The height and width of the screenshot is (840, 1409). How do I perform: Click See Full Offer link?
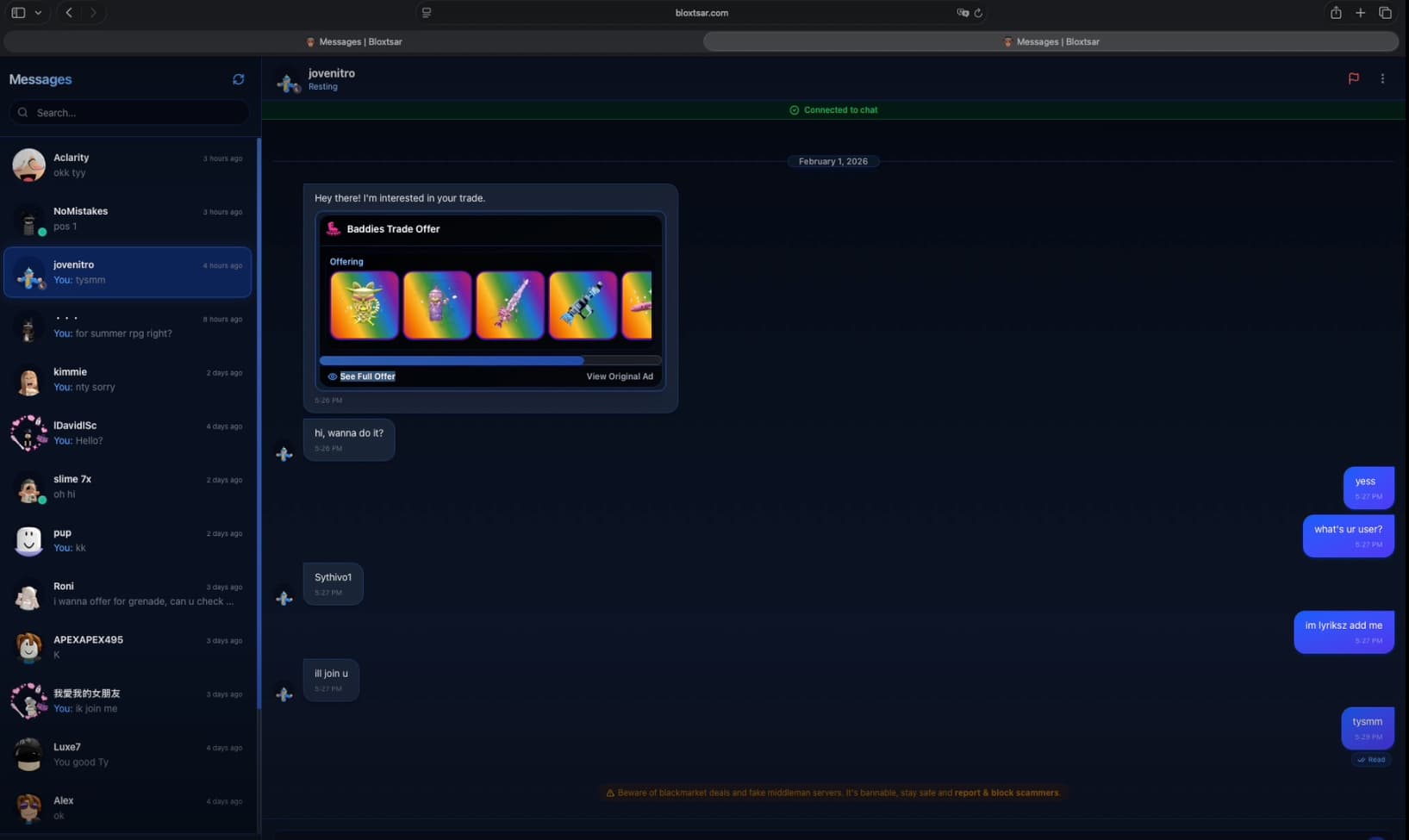pos(367,376)
